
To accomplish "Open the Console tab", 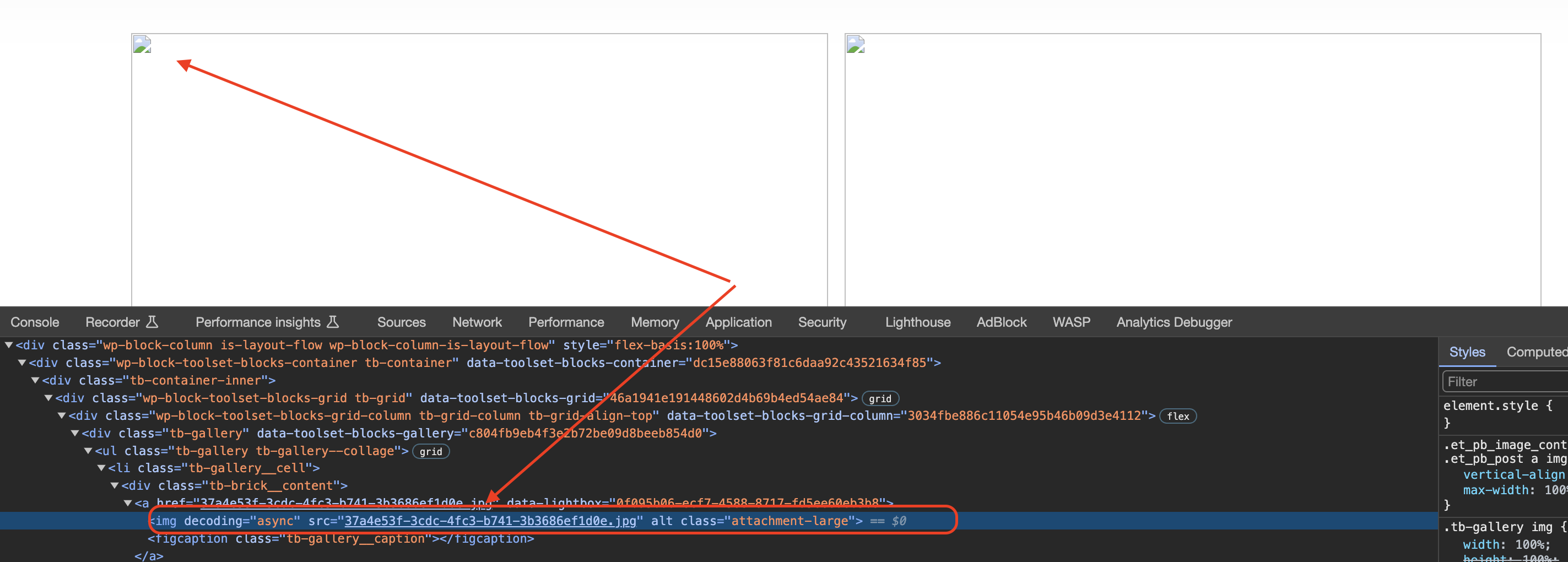I will 35,322.
